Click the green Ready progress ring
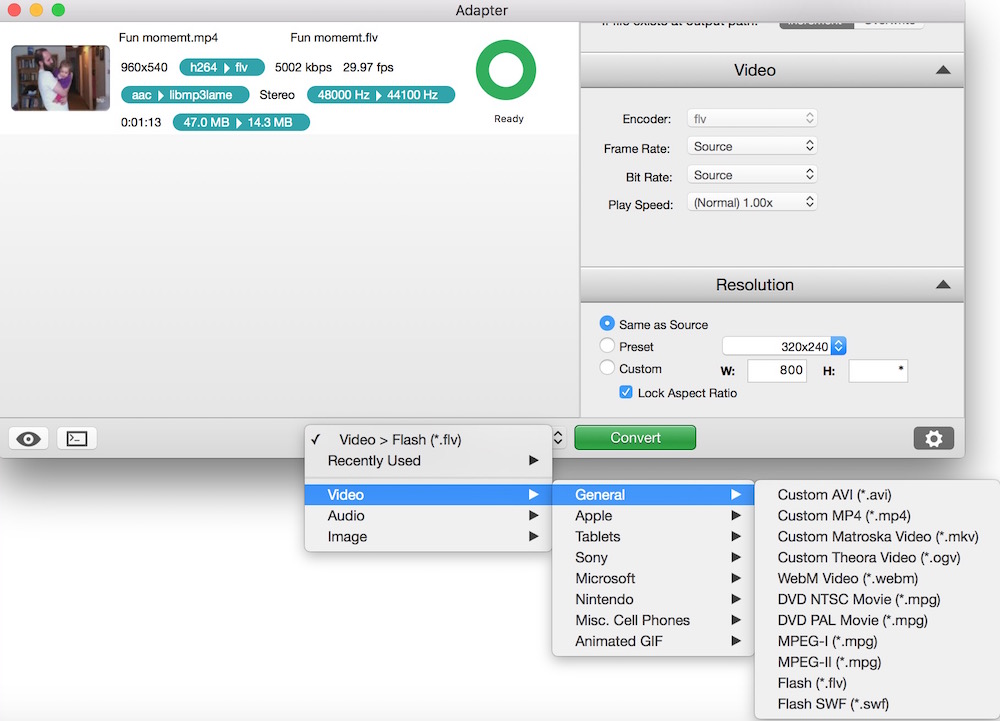 508,70
